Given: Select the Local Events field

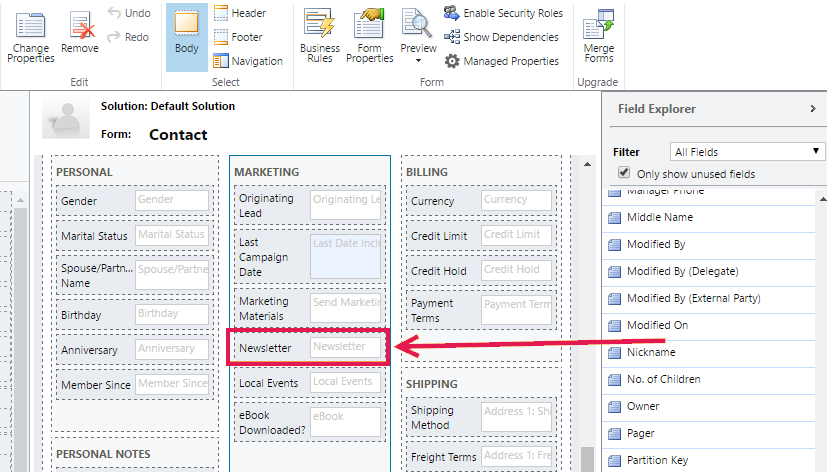Looking at the screenshot, I should pyautogui.click(x=310, y=382).
